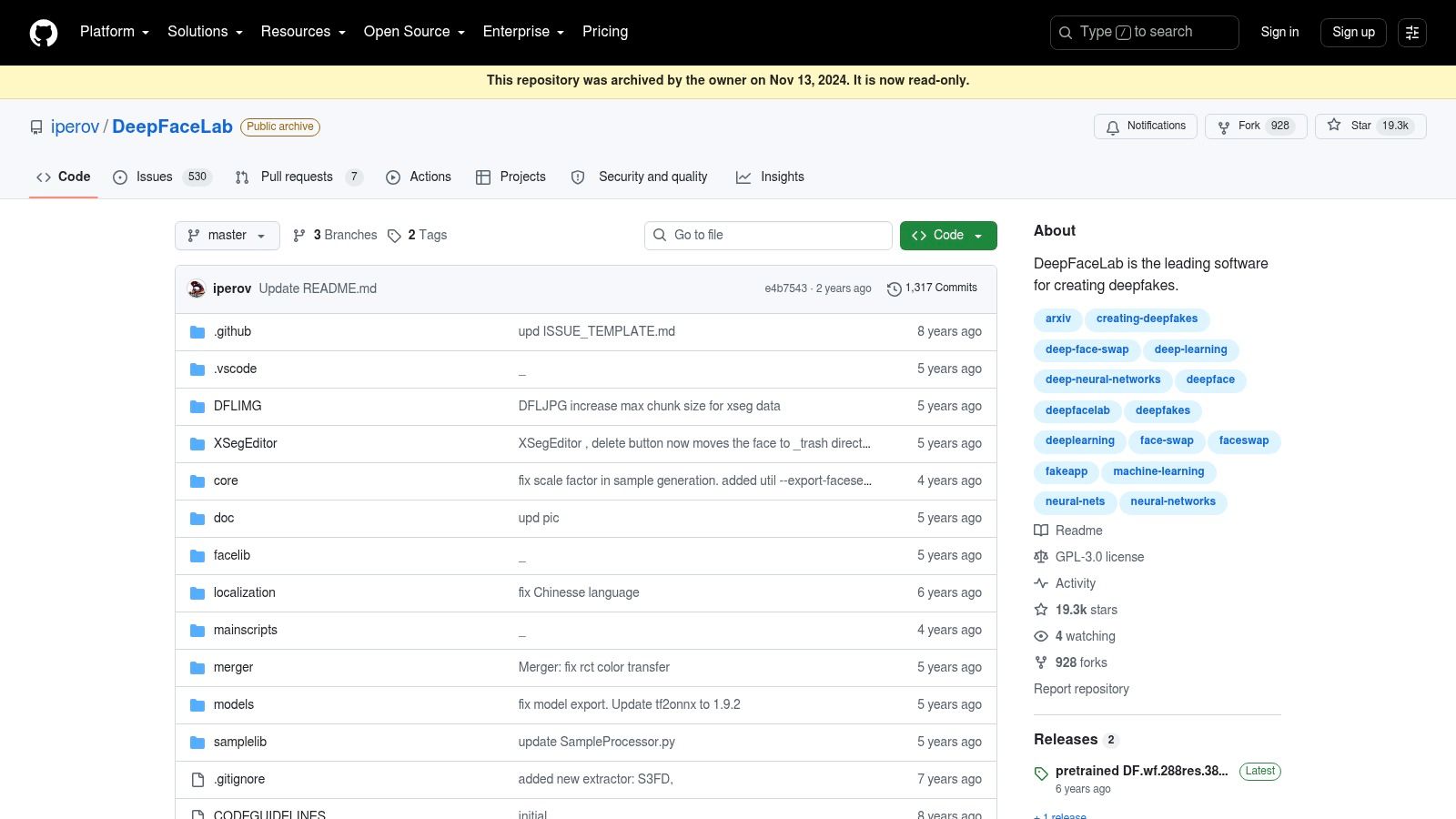Click the commit history clock icon
Image resolution: width=1456 pixels, height=819 pixels.
pos(894,288)
